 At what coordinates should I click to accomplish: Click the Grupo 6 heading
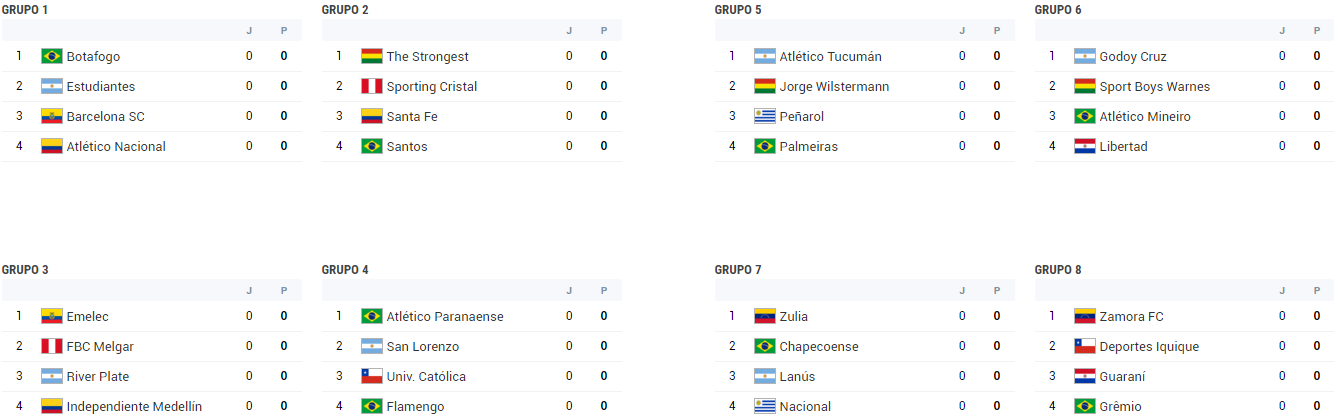(1058, 10)
